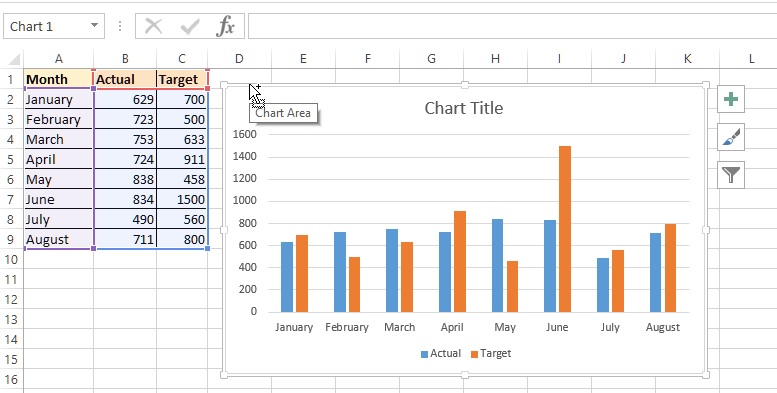Open the Chart Elements plus button

[731, 100]
